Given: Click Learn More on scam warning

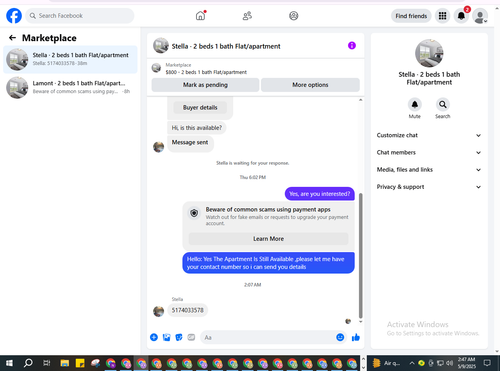Looking at the screenshot, I should pyautogui.click(x=268, y=239).
